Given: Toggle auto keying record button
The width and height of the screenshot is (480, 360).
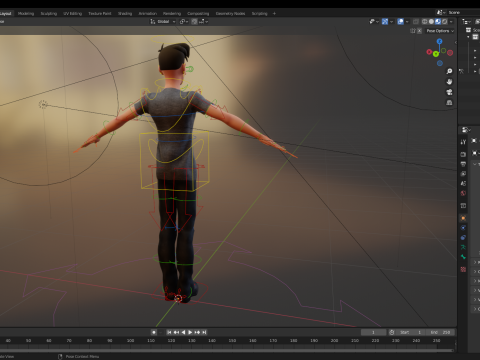Looking at the screenshot, I should (154, 332).
